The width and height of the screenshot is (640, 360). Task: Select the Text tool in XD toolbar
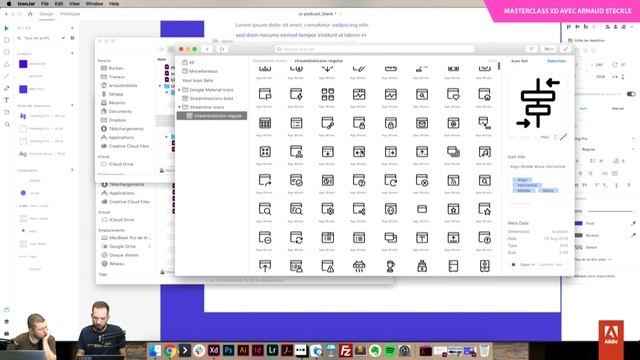click(6, 100)
